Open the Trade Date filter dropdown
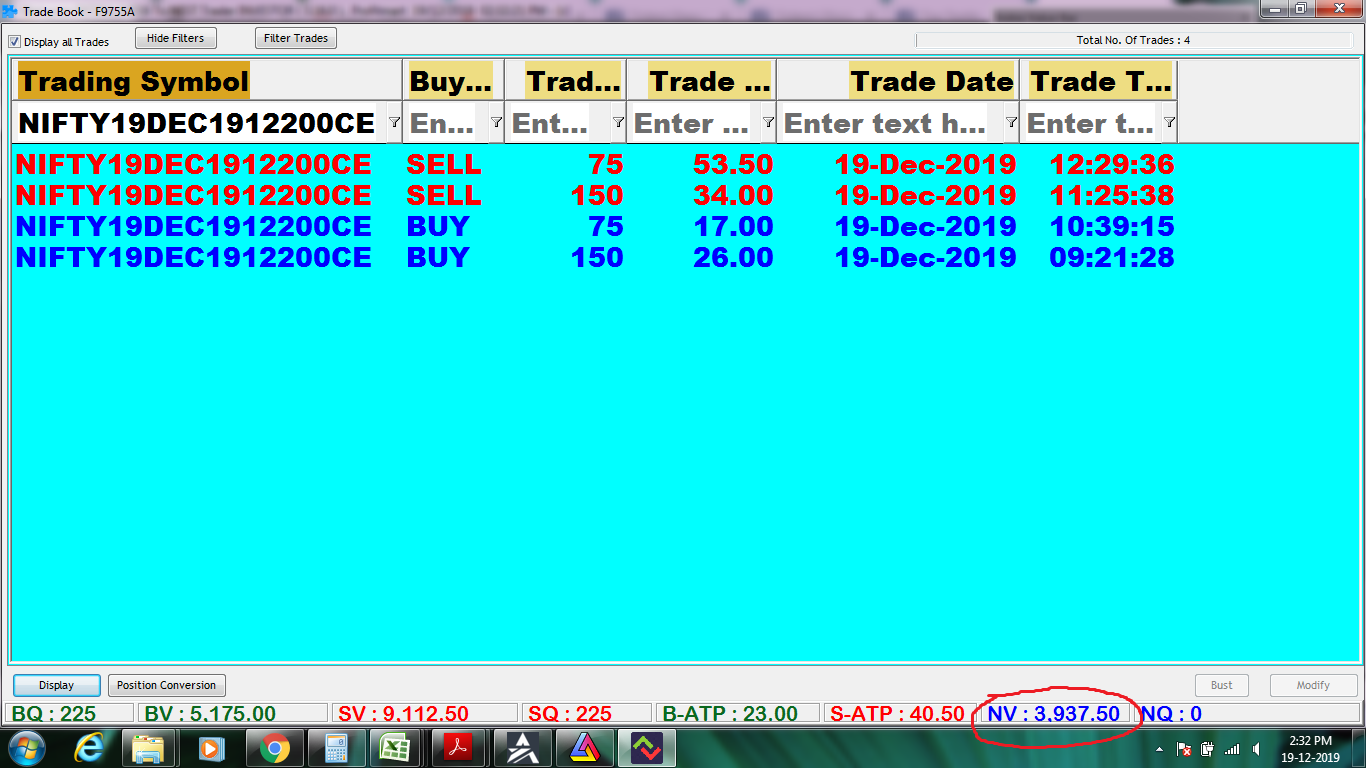 (1011, 122)
